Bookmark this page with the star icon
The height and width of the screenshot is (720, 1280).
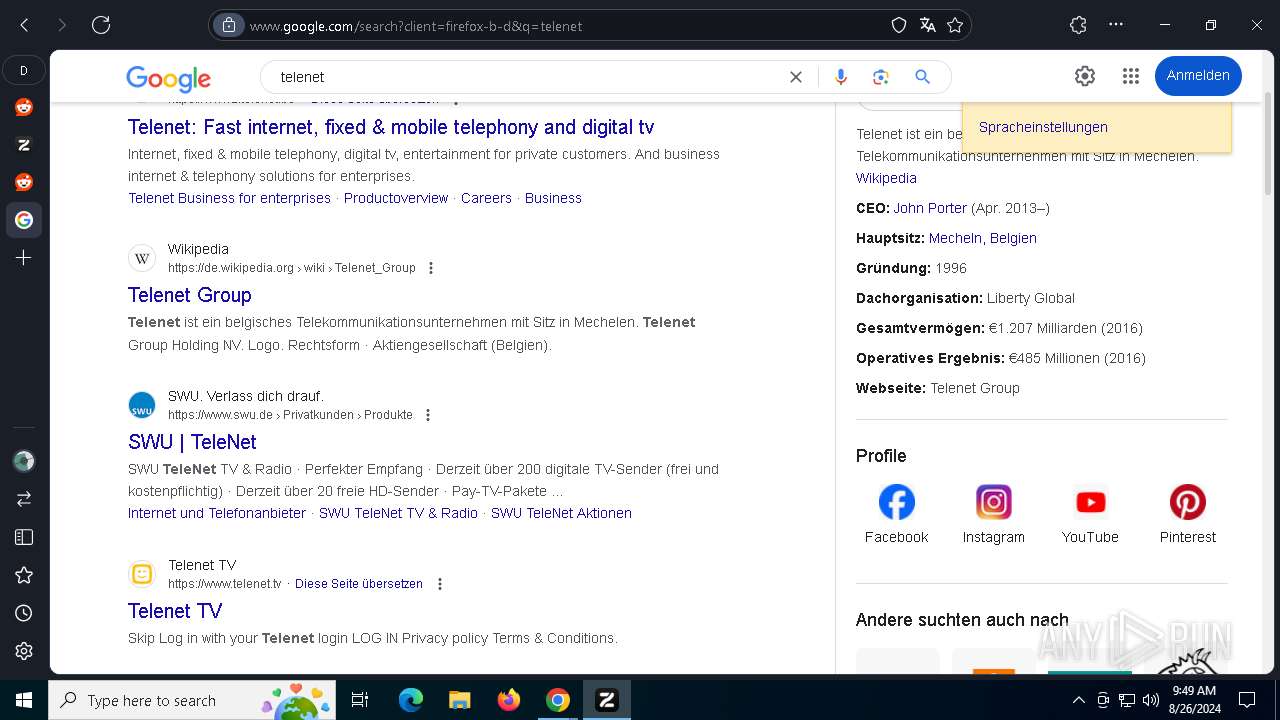coord(955,26)
